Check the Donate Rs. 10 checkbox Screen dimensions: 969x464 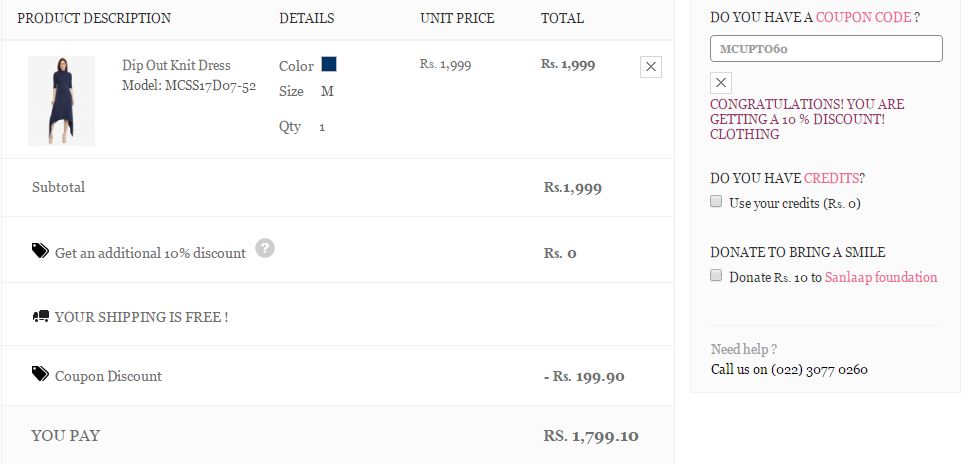click(716, 275)
